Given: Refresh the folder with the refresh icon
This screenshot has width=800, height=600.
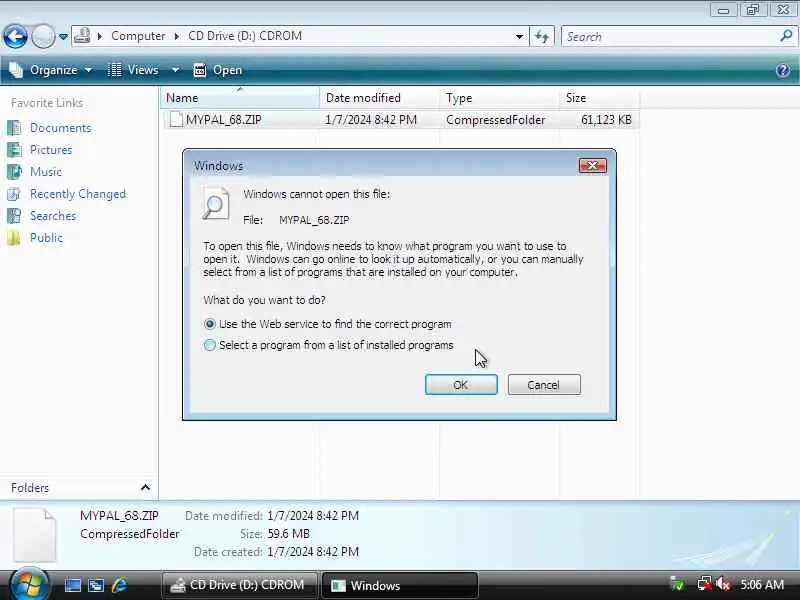Looking at the screenshot, I should coord(542,36).
